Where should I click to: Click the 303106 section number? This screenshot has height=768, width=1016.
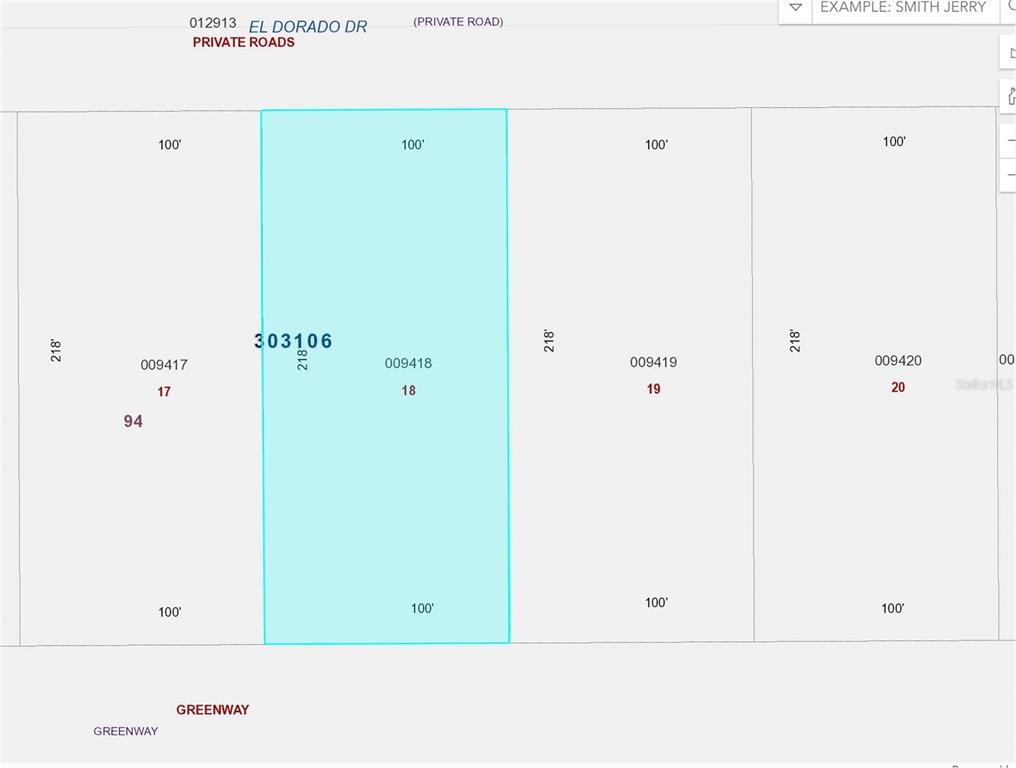click(293, 341)
